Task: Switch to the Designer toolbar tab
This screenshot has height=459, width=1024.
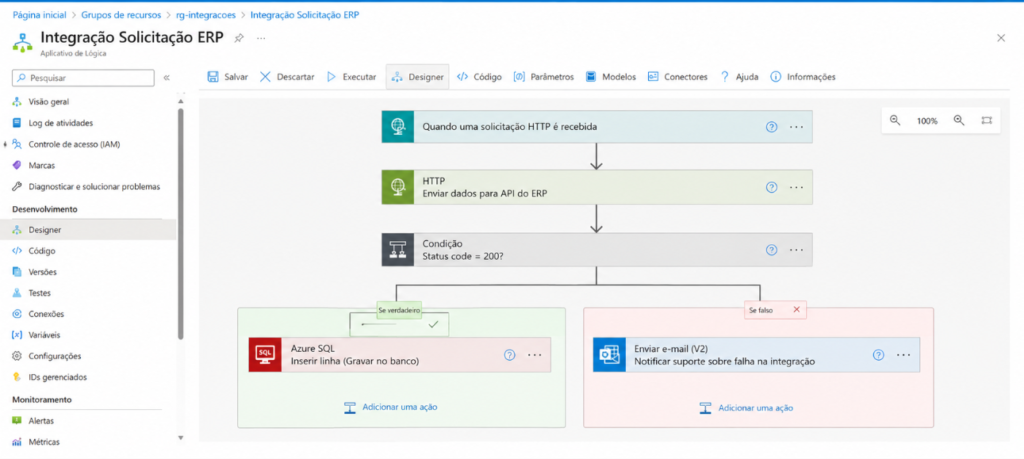Action: pos(417,76)
